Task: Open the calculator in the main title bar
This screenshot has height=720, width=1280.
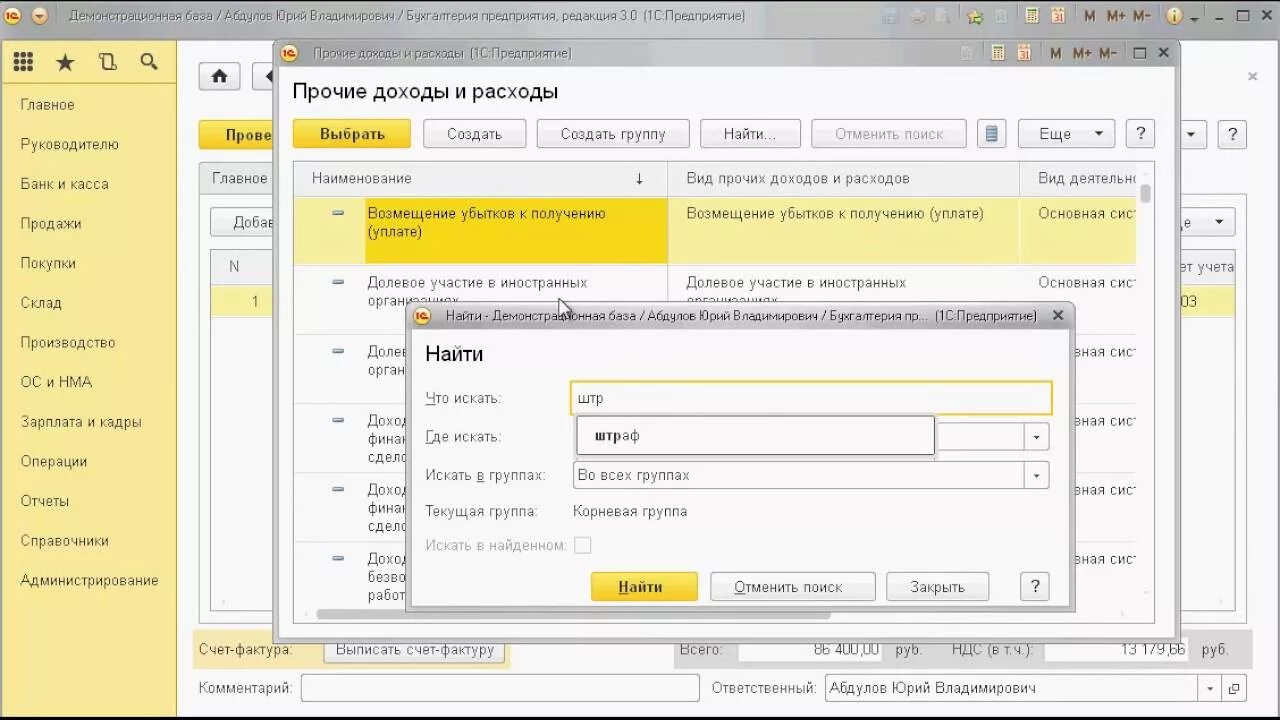Action: click(1032, 16)
